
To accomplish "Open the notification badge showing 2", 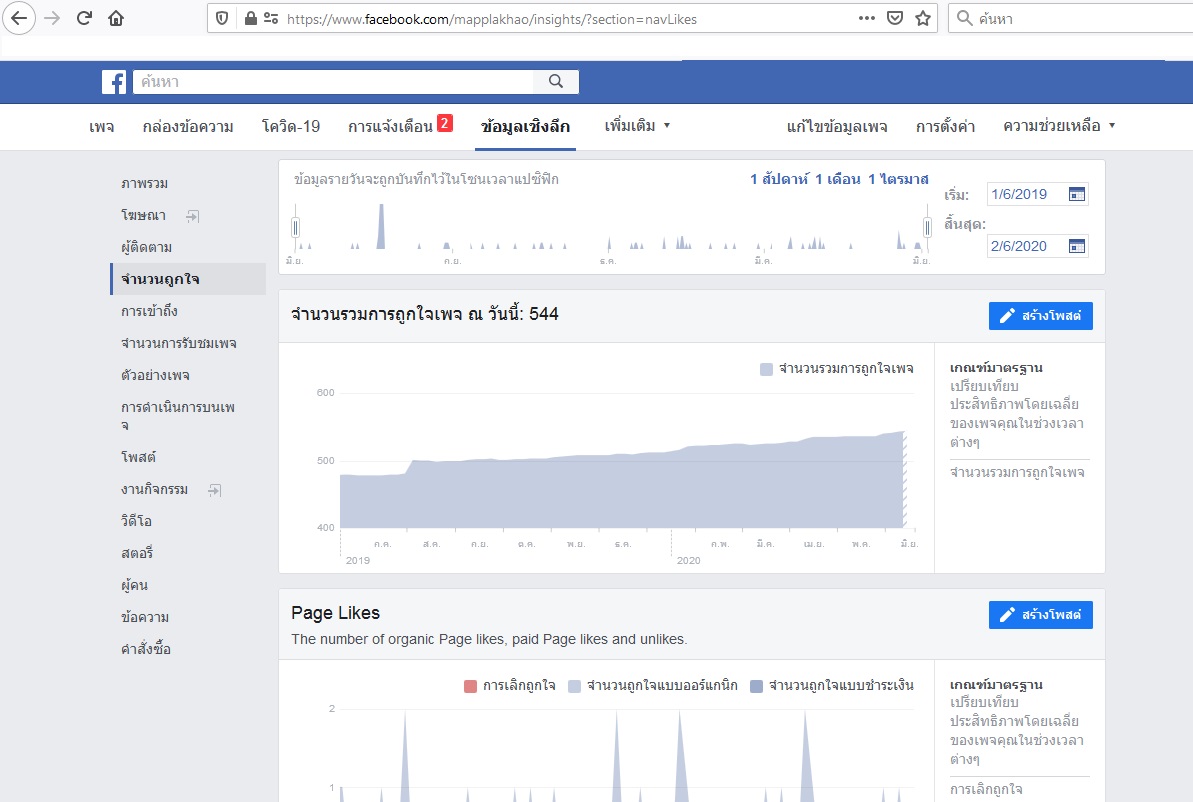I will (x=444, y=123).
